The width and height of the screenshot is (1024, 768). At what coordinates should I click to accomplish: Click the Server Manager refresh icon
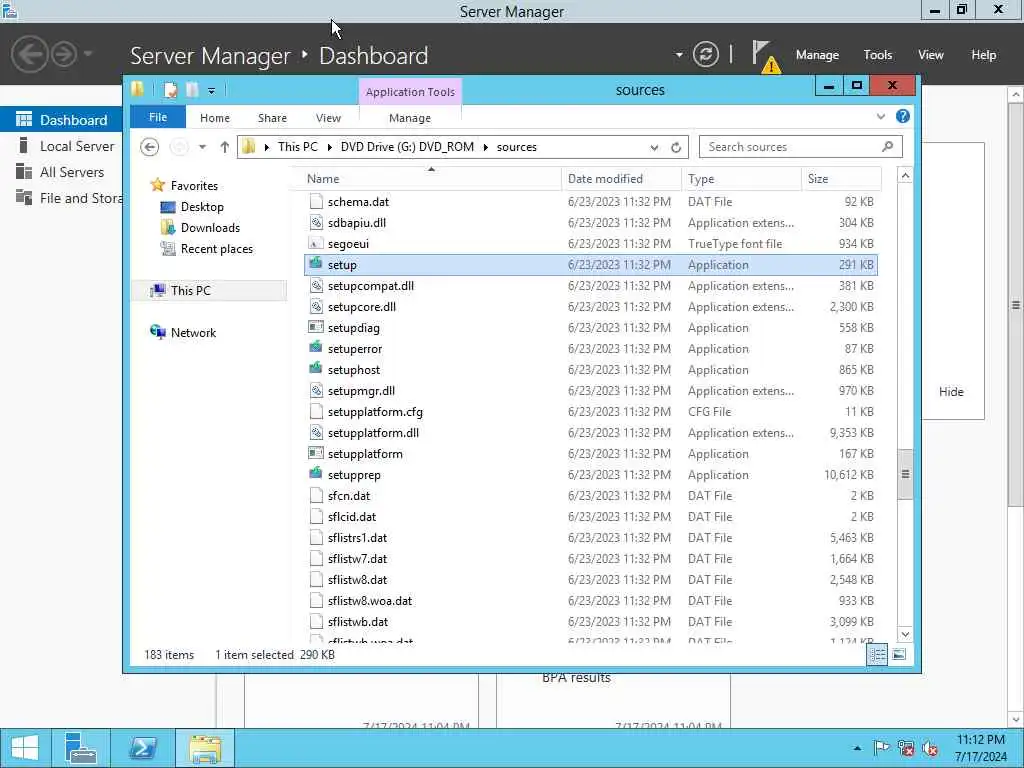(x=705, y=54)
